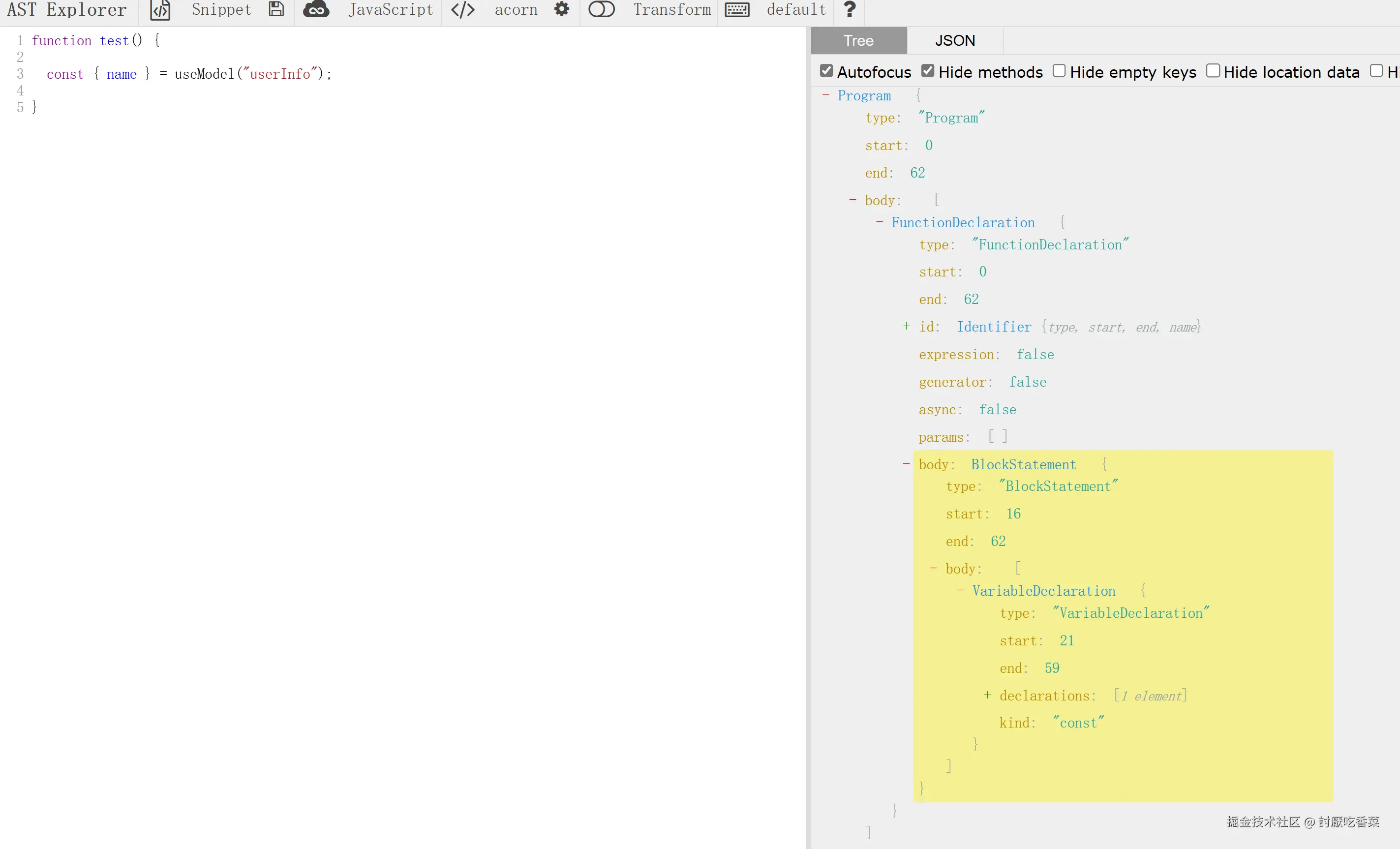Click the Snippet code-file icon
The width and height of the screenshot is (1400, 849).
[160, 10]
